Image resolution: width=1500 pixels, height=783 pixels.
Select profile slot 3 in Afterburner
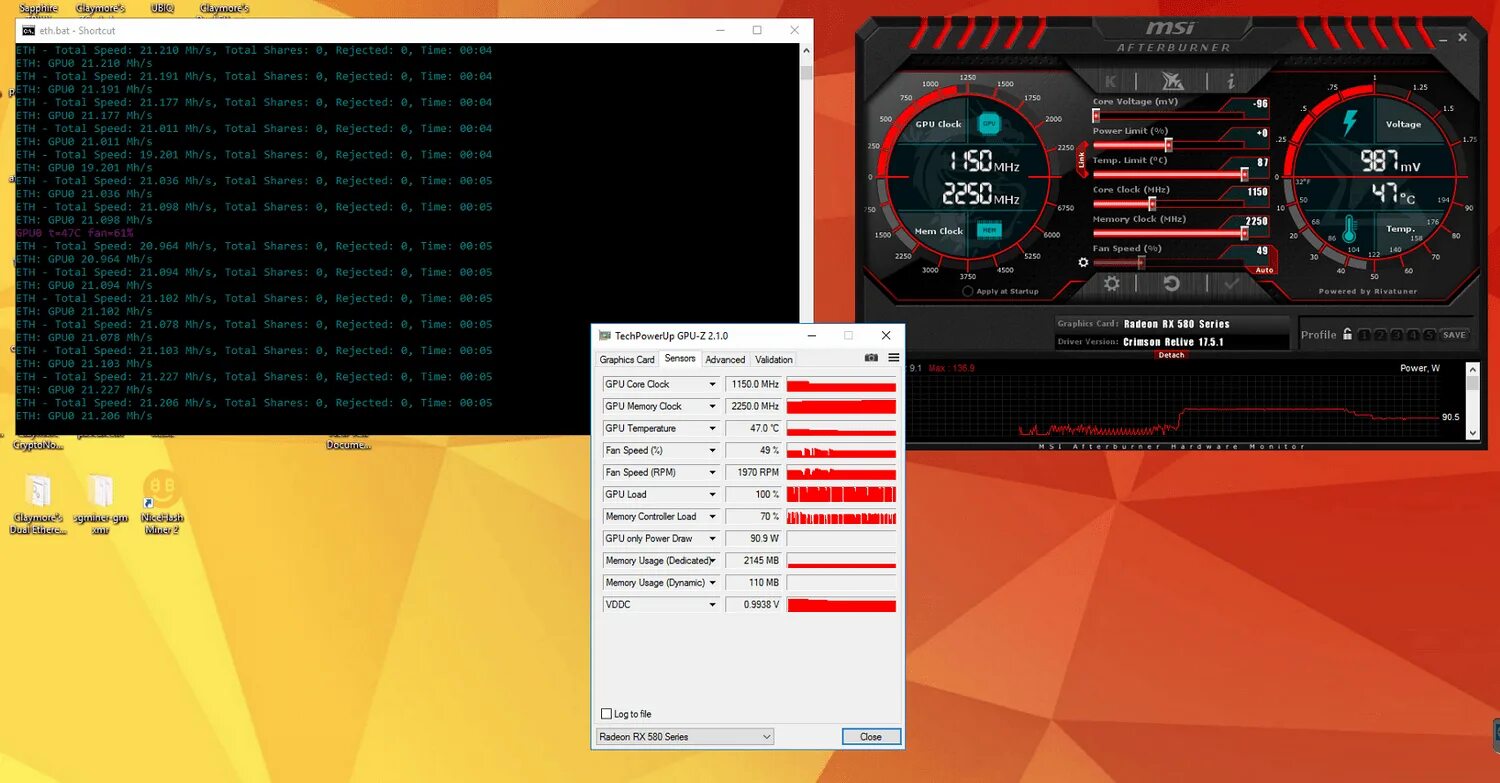click(1396, 335)
